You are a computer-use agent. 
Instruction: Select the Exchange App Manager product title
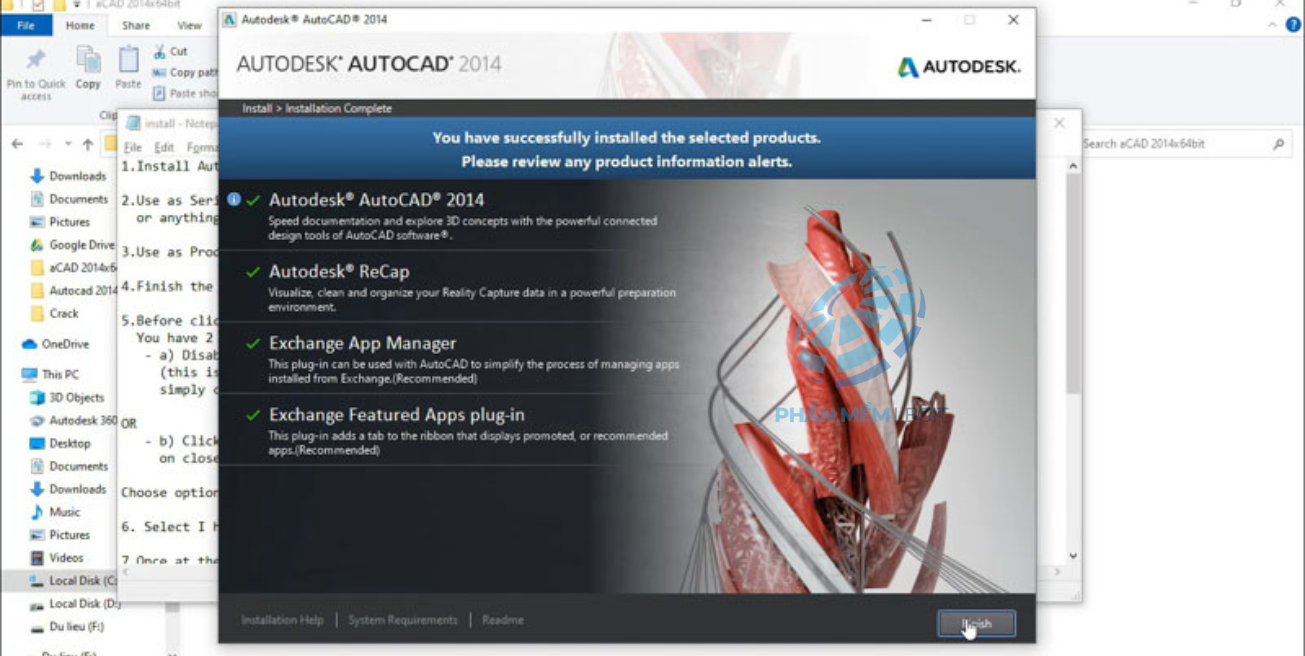pos(362,343)
